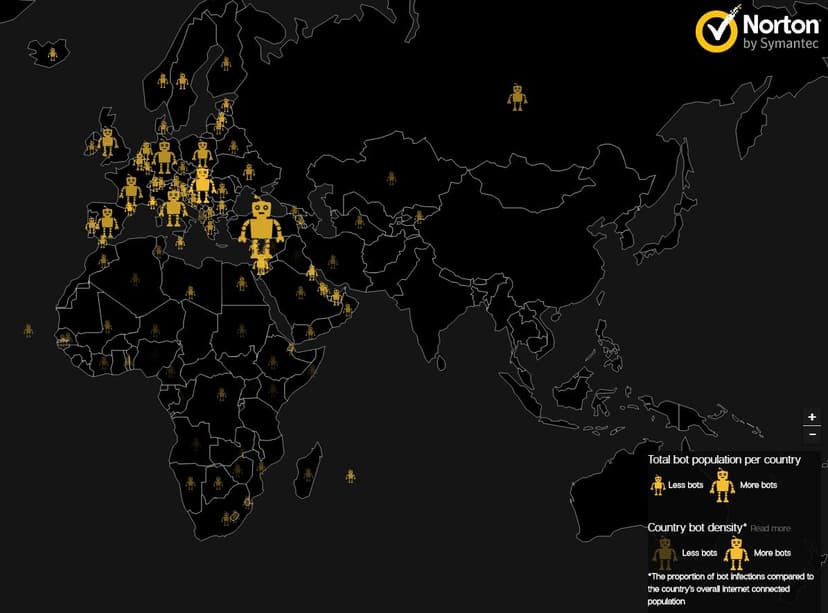Select the bot icon over the United Kingdom
This screenshot has height=613, width=828.
tap(108, 142)
